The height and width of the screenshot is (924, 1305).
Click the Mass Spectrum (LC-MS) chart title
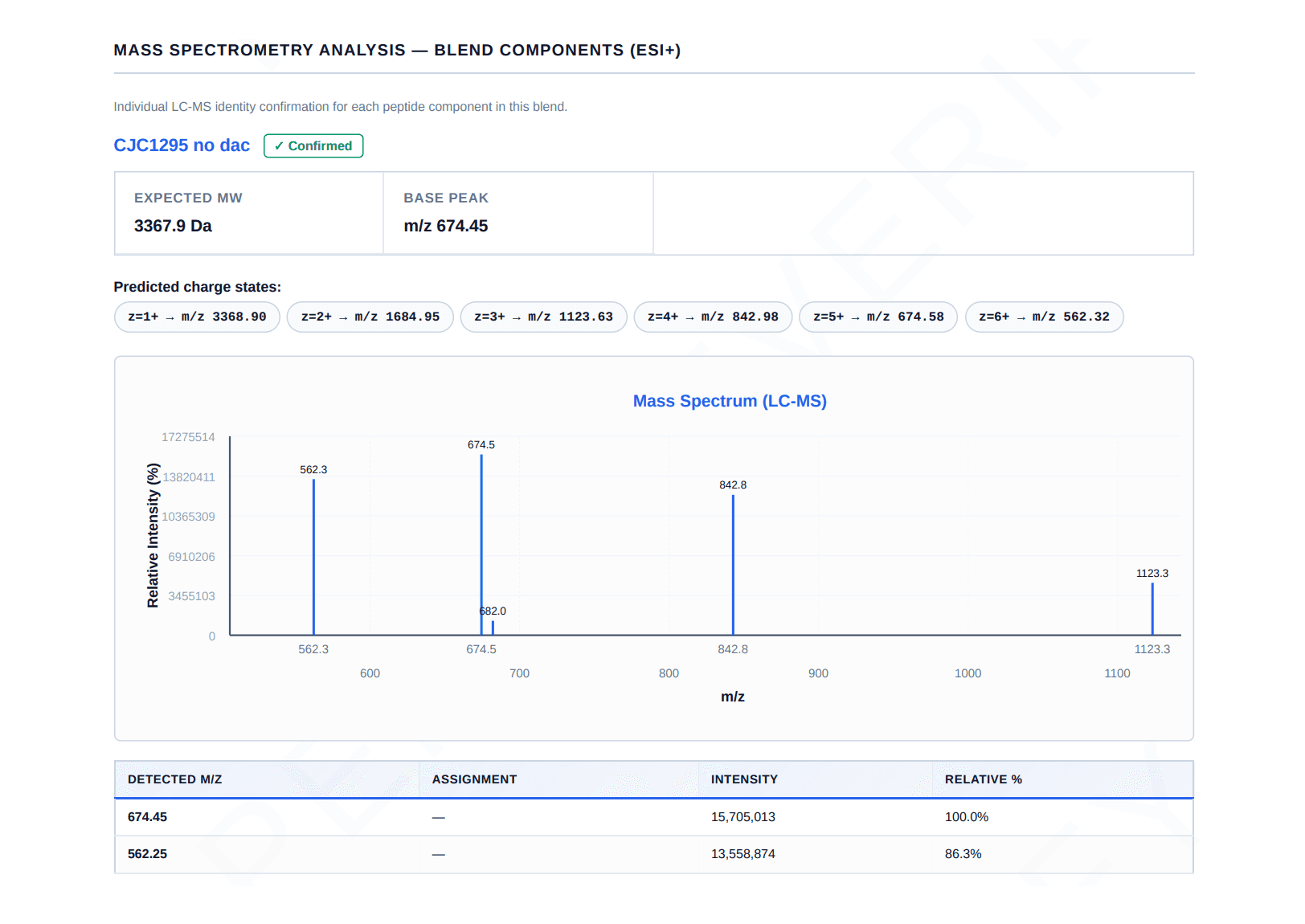click(x=730, y=401)
